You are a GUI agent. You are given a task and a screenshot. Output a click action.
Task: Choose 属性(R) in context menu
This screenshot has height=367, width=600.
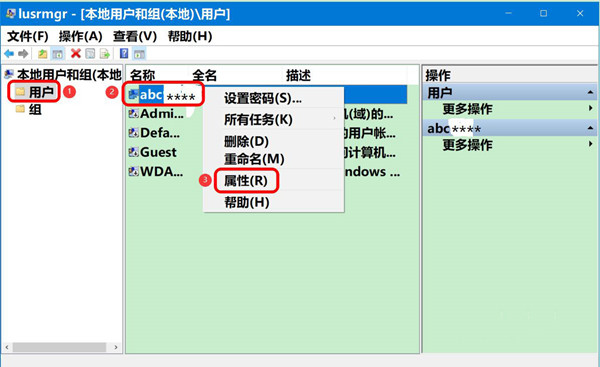tap(246, 181)
